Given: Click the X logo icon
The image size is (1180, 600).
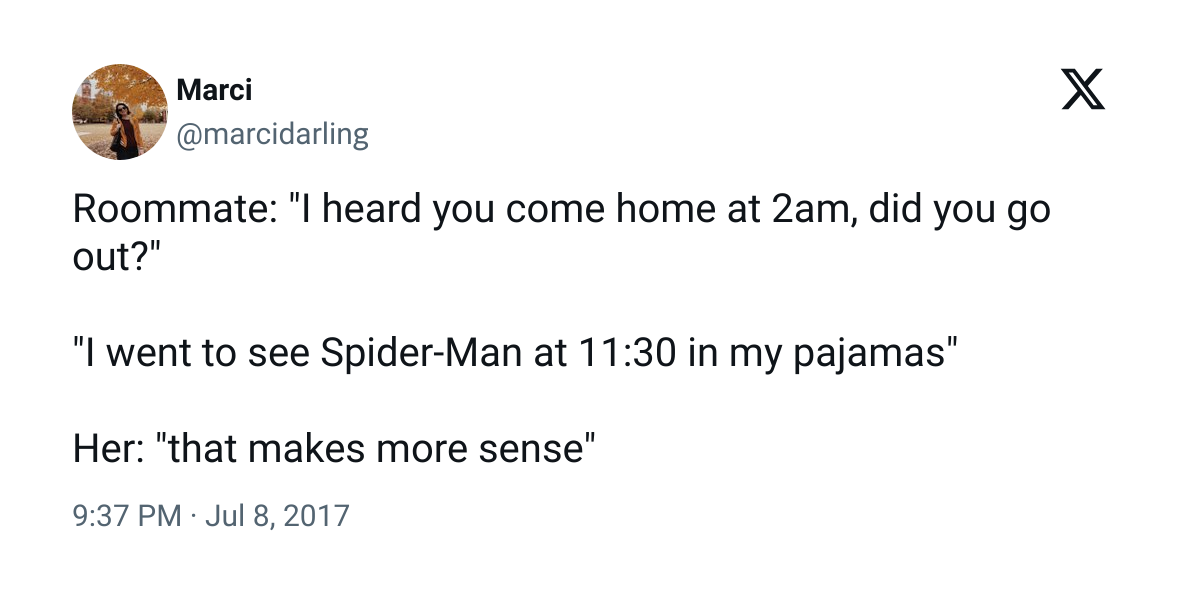Looking at the screenshot, I should [1083, 89].
